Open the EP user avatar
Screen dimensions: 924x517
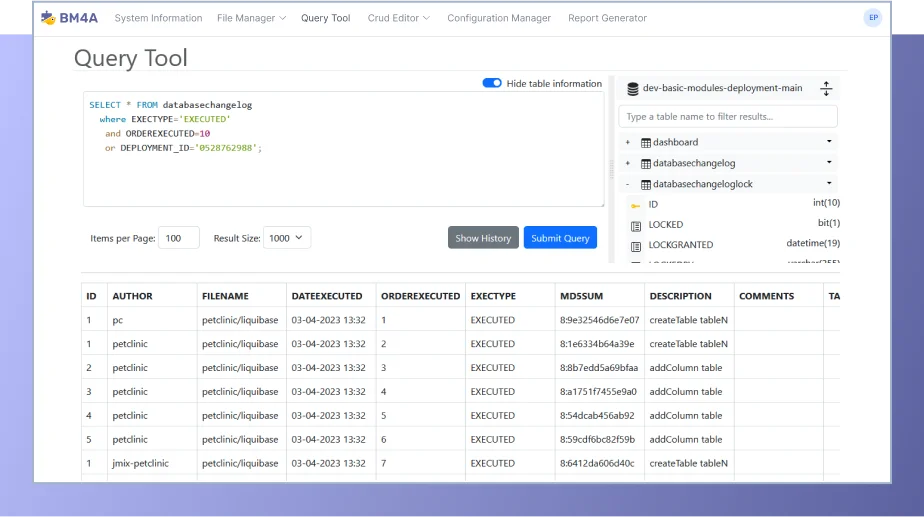tap(873, 18)
